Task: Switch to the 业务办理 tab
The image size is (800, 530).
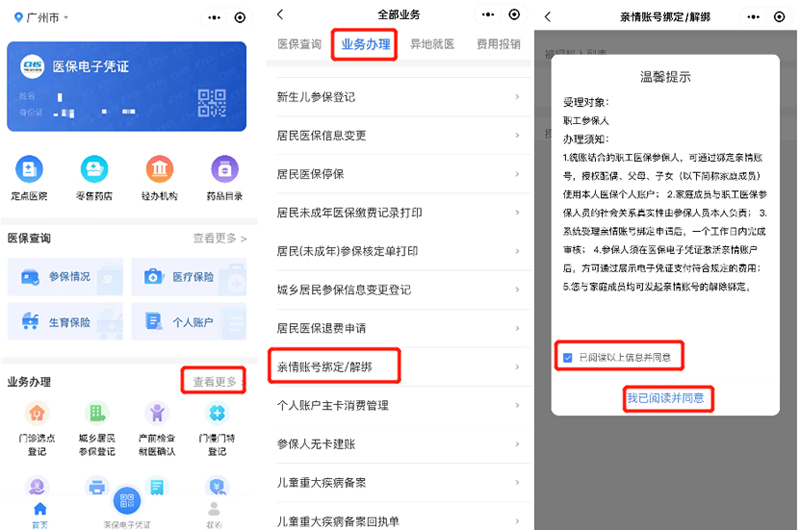Action: click(366, 44)
